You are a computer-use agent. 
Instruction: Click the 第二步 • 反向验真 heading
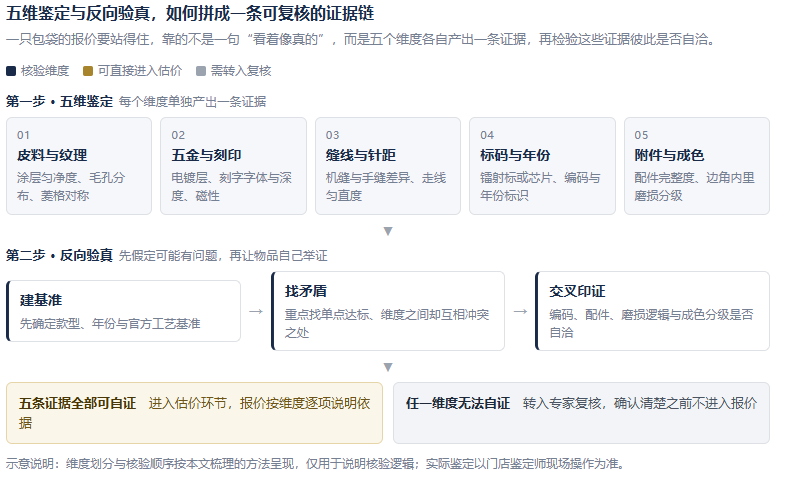(60, 256)
